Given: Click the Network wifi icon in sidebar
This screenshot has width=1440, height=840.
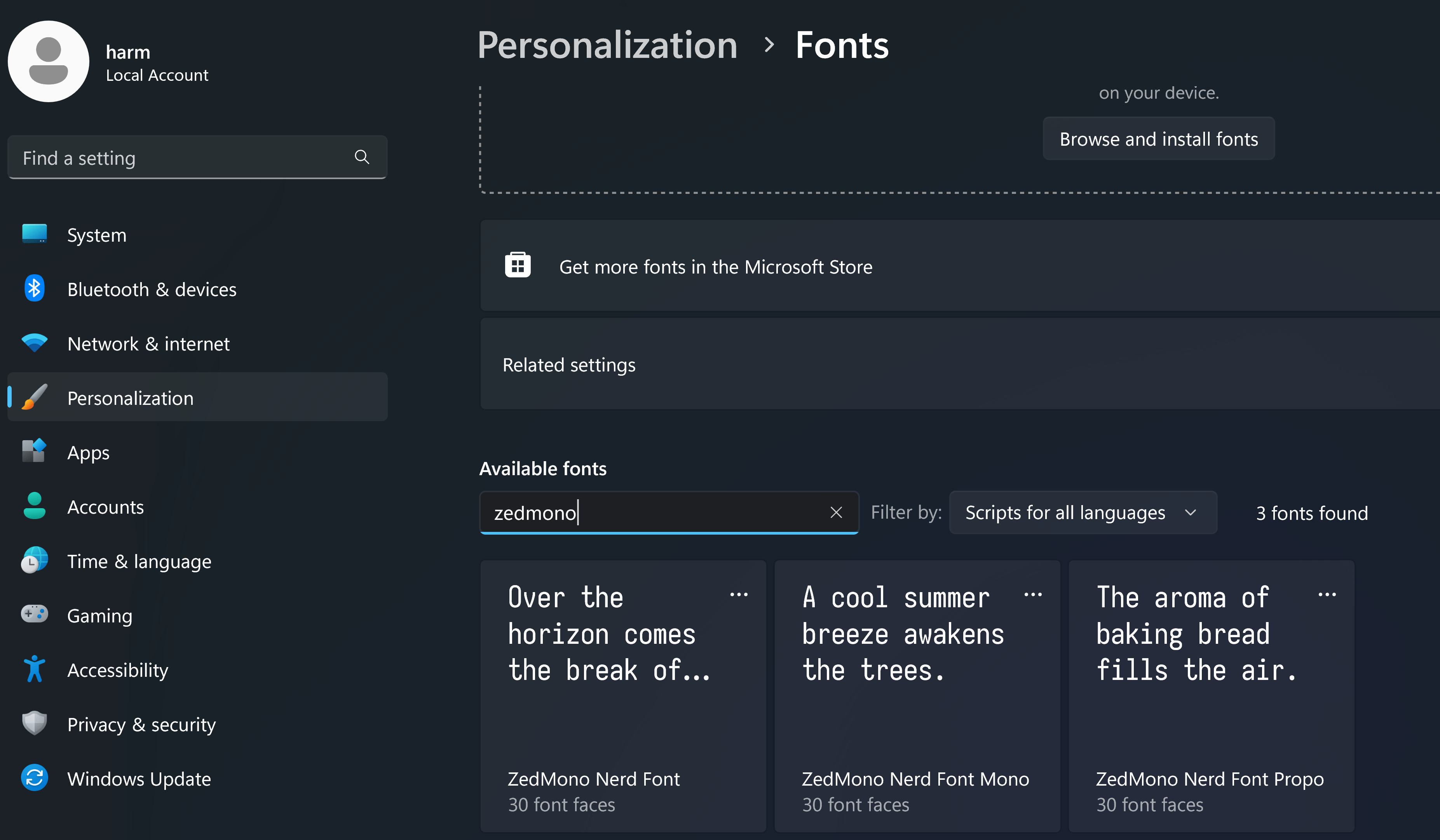Looking at the screenshot, I should click(x=34, y=343).
